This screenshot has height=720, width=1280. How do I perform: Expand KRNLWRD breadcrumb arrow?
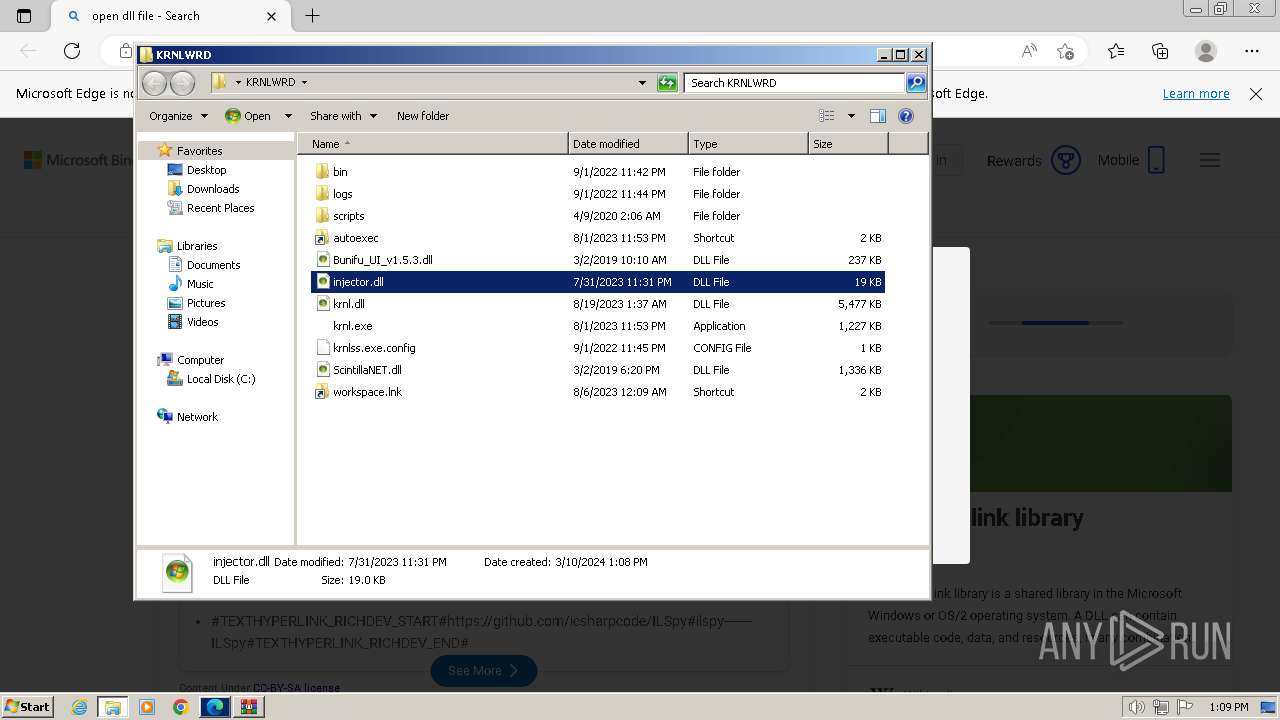coord(304,83)
